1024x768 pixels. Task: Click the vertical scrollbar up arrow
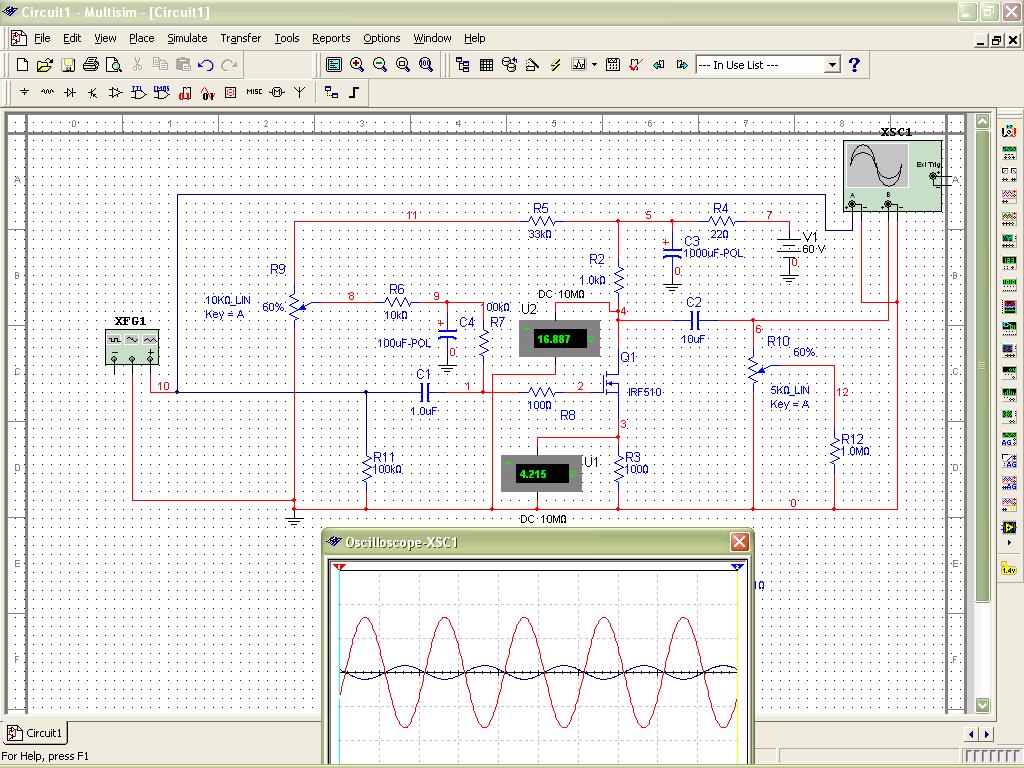click(983, 121)
